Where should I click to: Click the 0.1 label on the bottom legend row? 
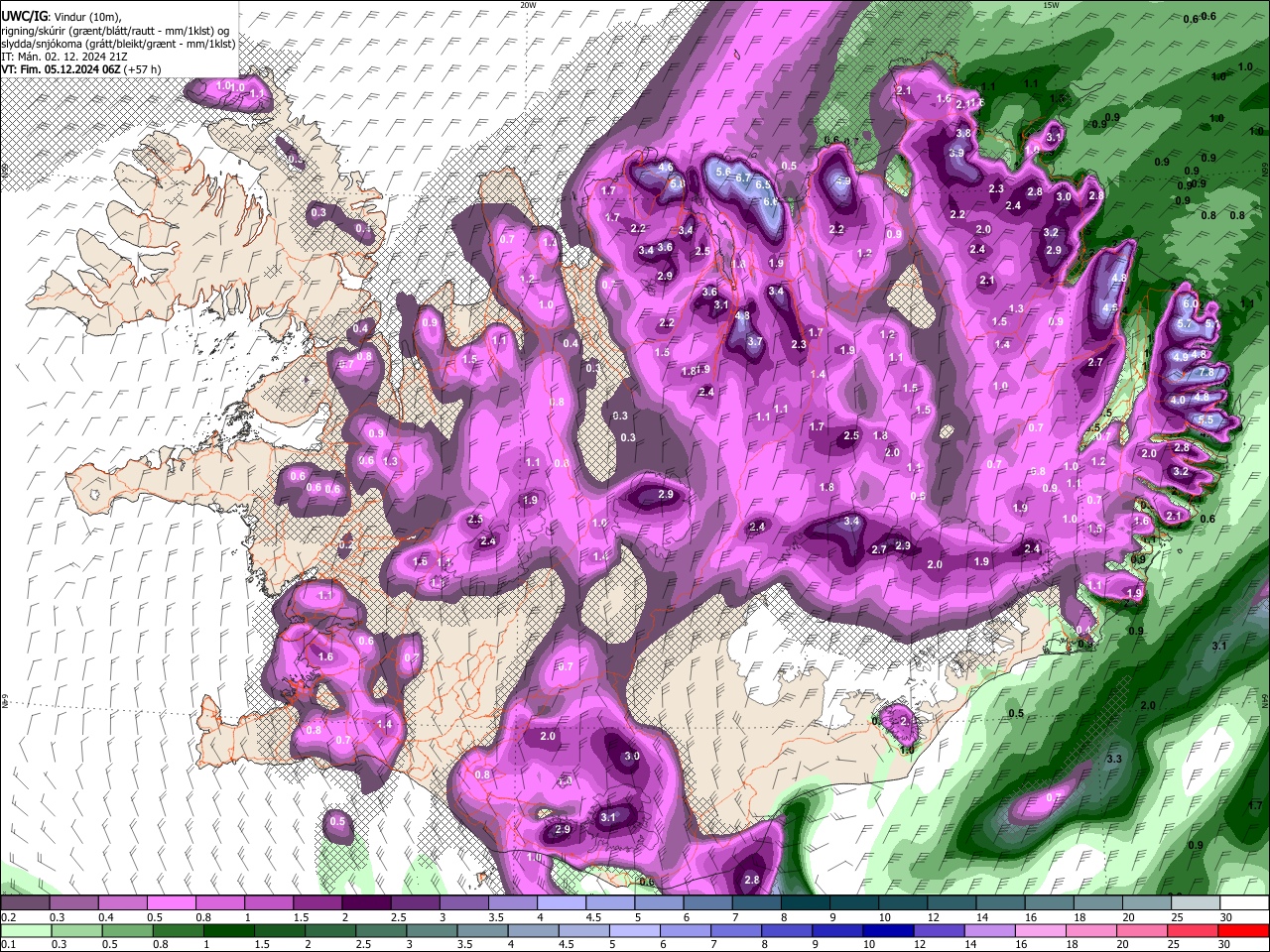pyautogui.click(x=7, y=945)
